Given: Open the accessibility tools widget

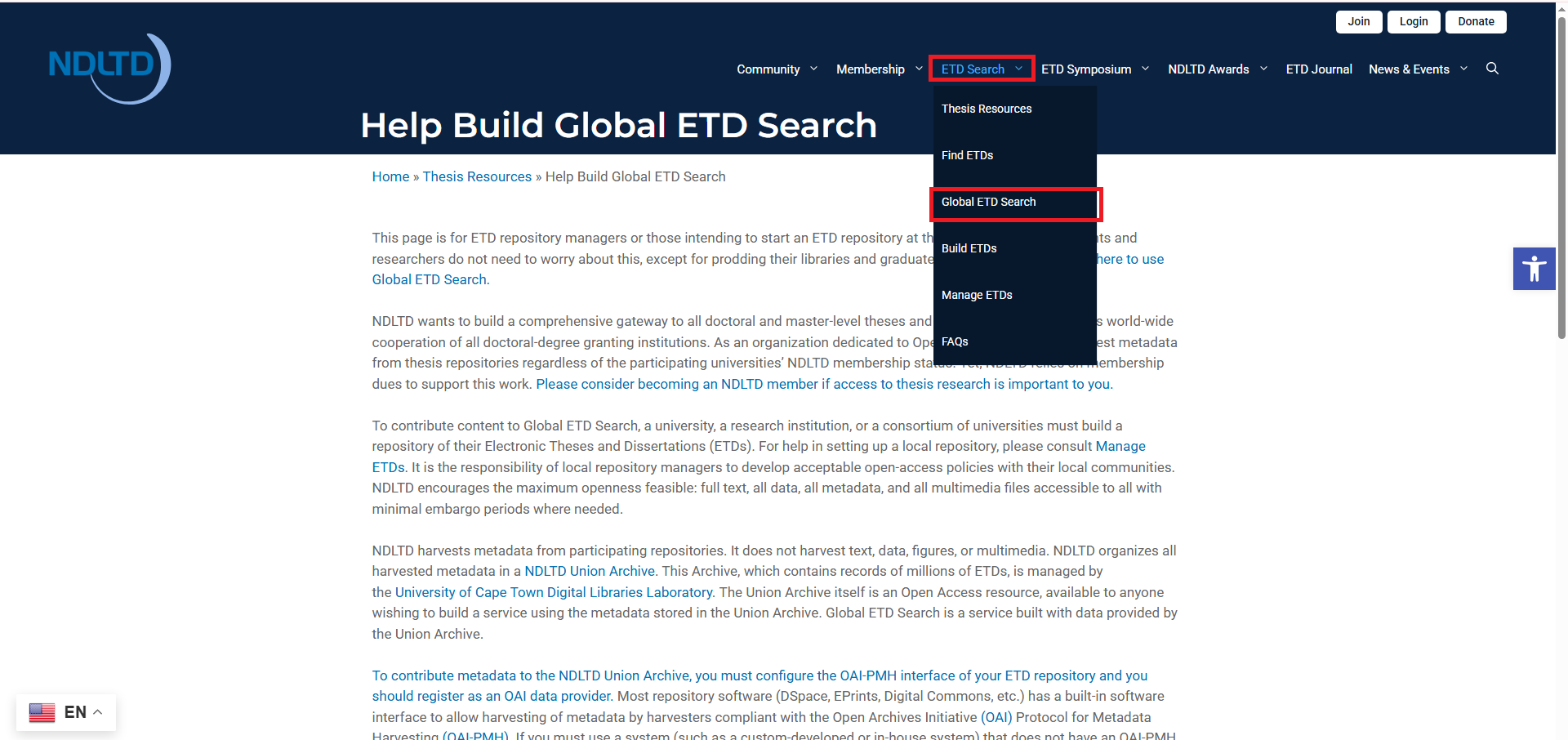Looking at the screenshot, I should click(x=1534, y=269).
